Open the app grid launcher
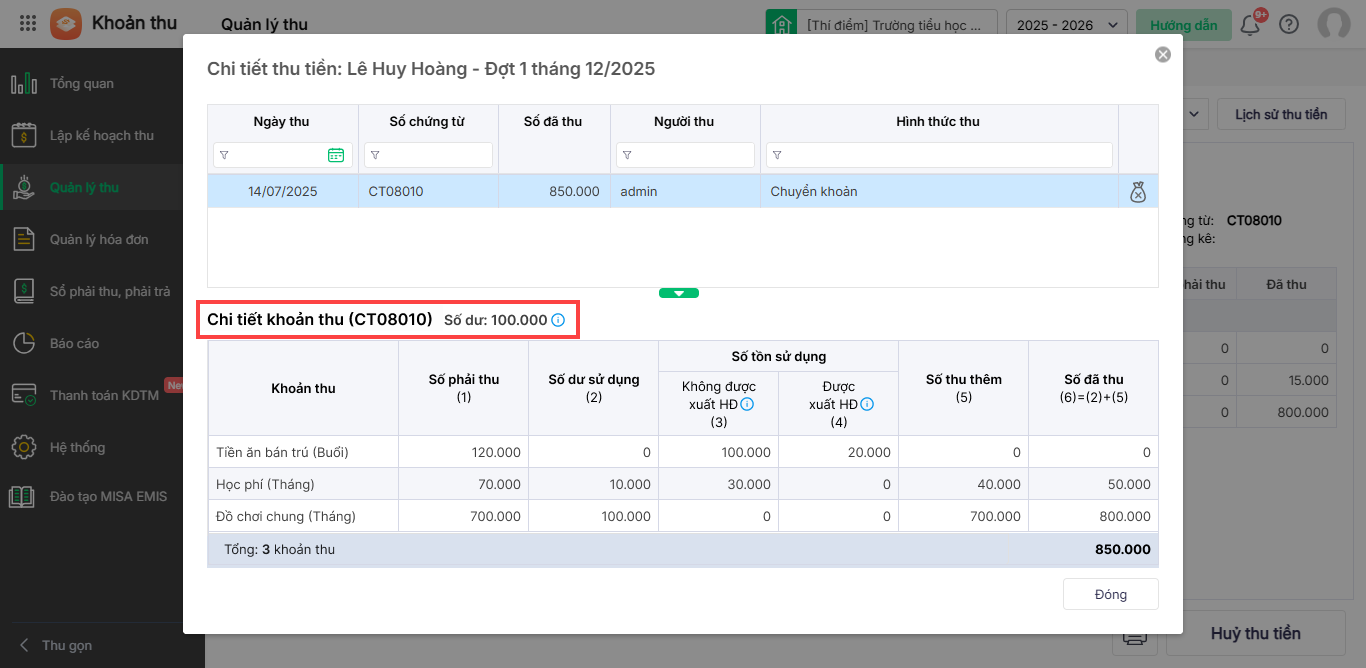 [x=28, y=24]
